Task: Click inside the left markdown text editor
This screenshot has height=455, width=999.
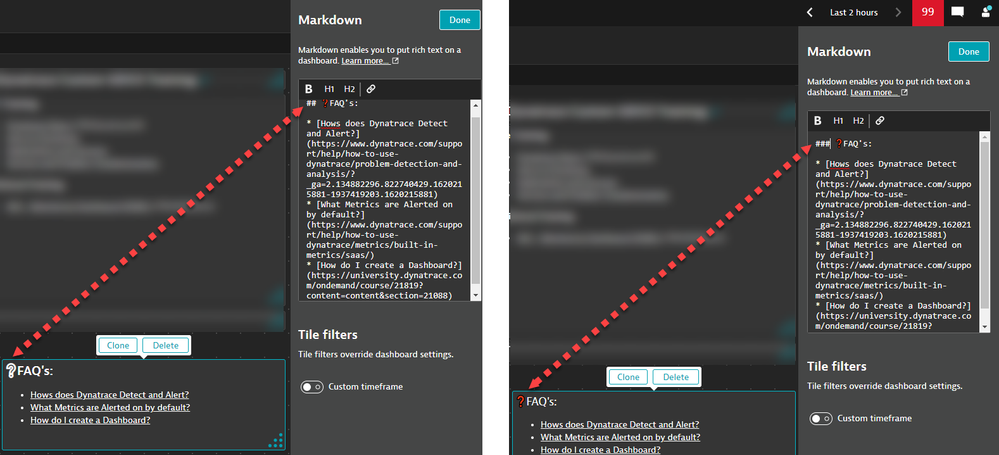Action: click(385, 199)
